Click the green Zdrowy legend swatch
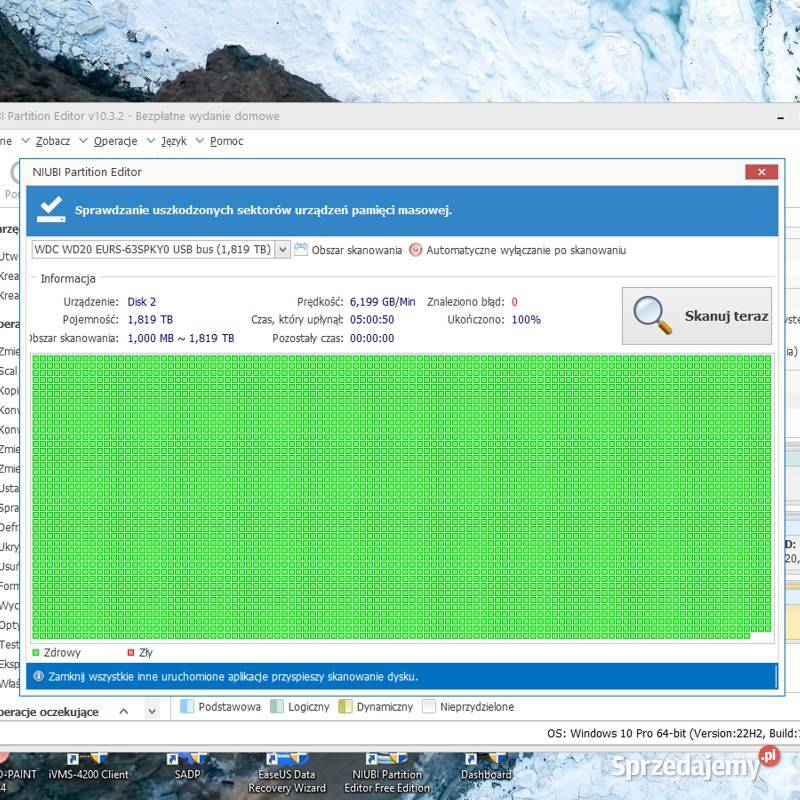This screenshot has width=800, height=800. pyautogui.click(x=36, y=653)
